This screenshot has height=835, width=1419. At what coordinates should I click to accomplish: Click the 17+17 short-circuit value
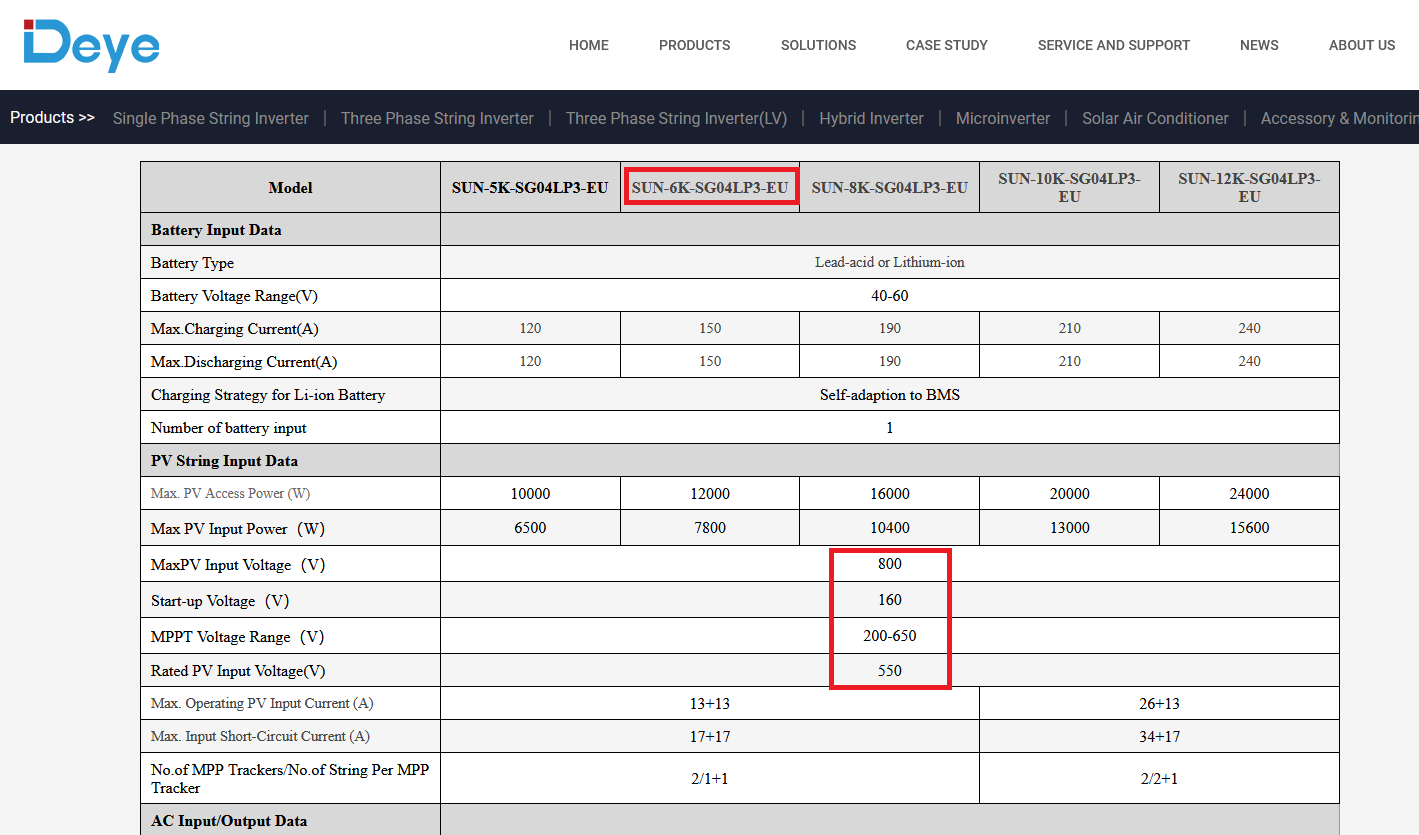pos(710,737)
